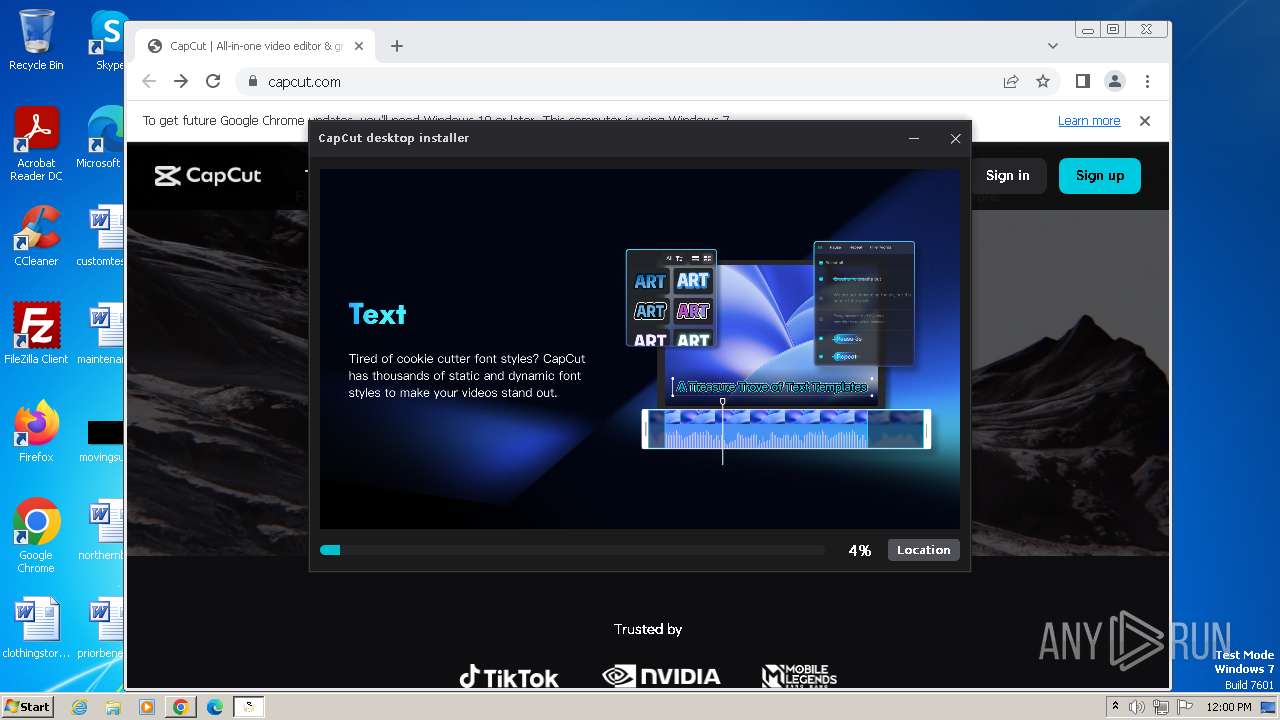Viewport: 1280px width, 720px height.
Task: Open the Windows Start menu
Action: pos(27,706)
